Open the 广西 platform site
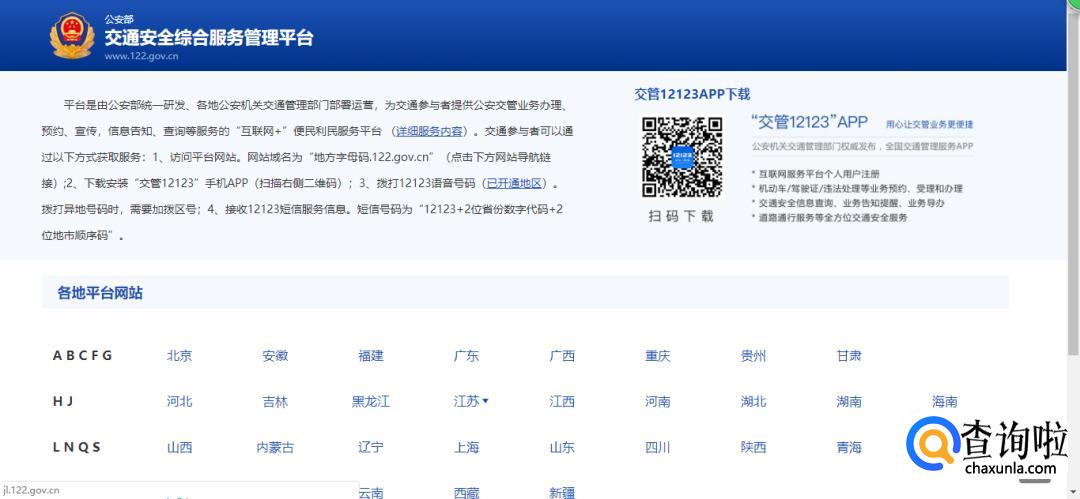 [562, 356]
